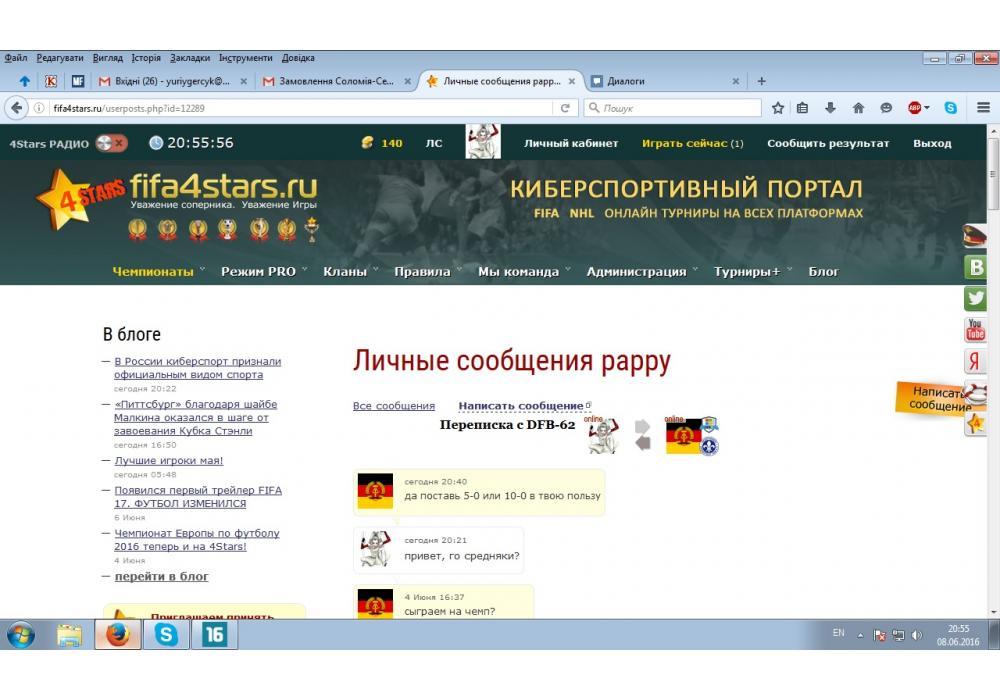Open the Firefox hamburger menu
The image size is (1000, 700).
click(983, 108)
